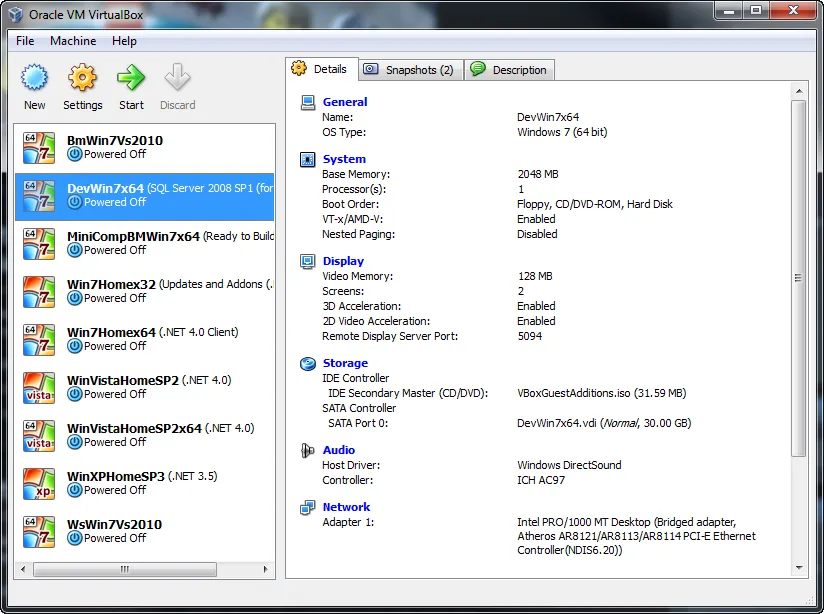Select the MiniCompBMWin7x64 virtual machine
This screenshot has height=614, width=824.
[145, 243]
